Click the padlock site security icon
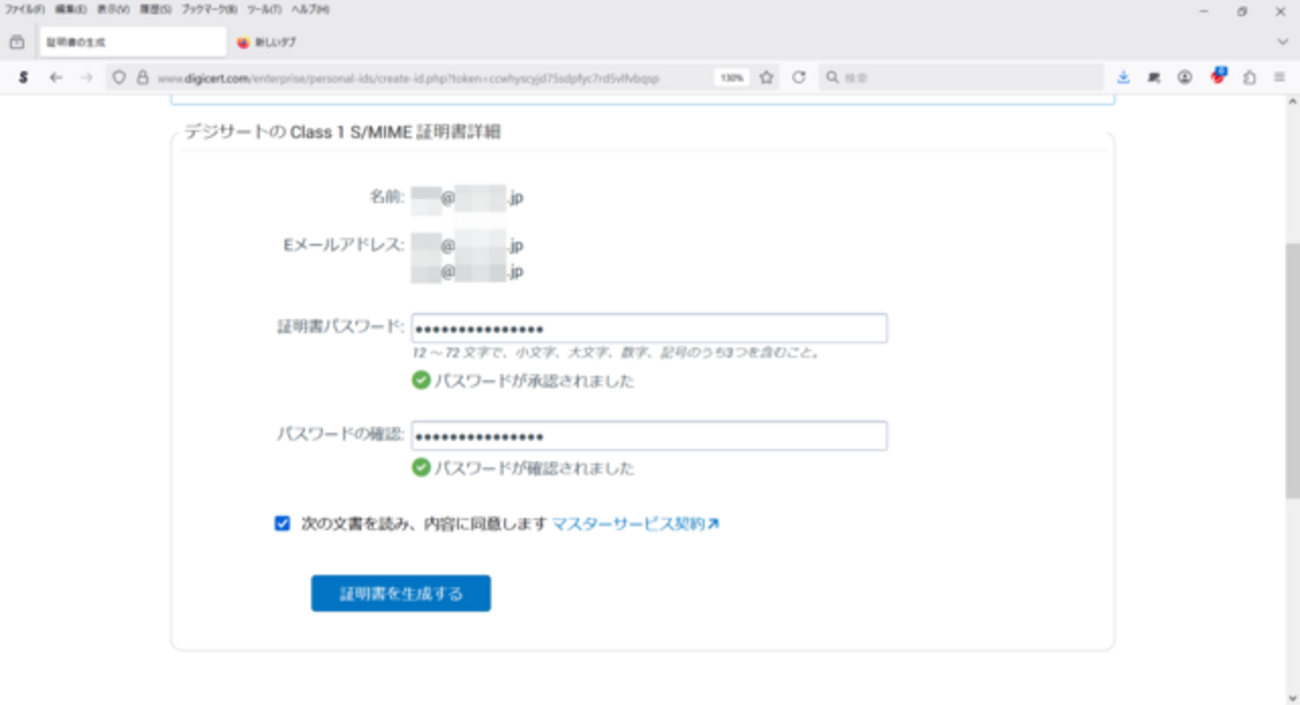Viewport: 1300px width, 705px height. point(142,77)
